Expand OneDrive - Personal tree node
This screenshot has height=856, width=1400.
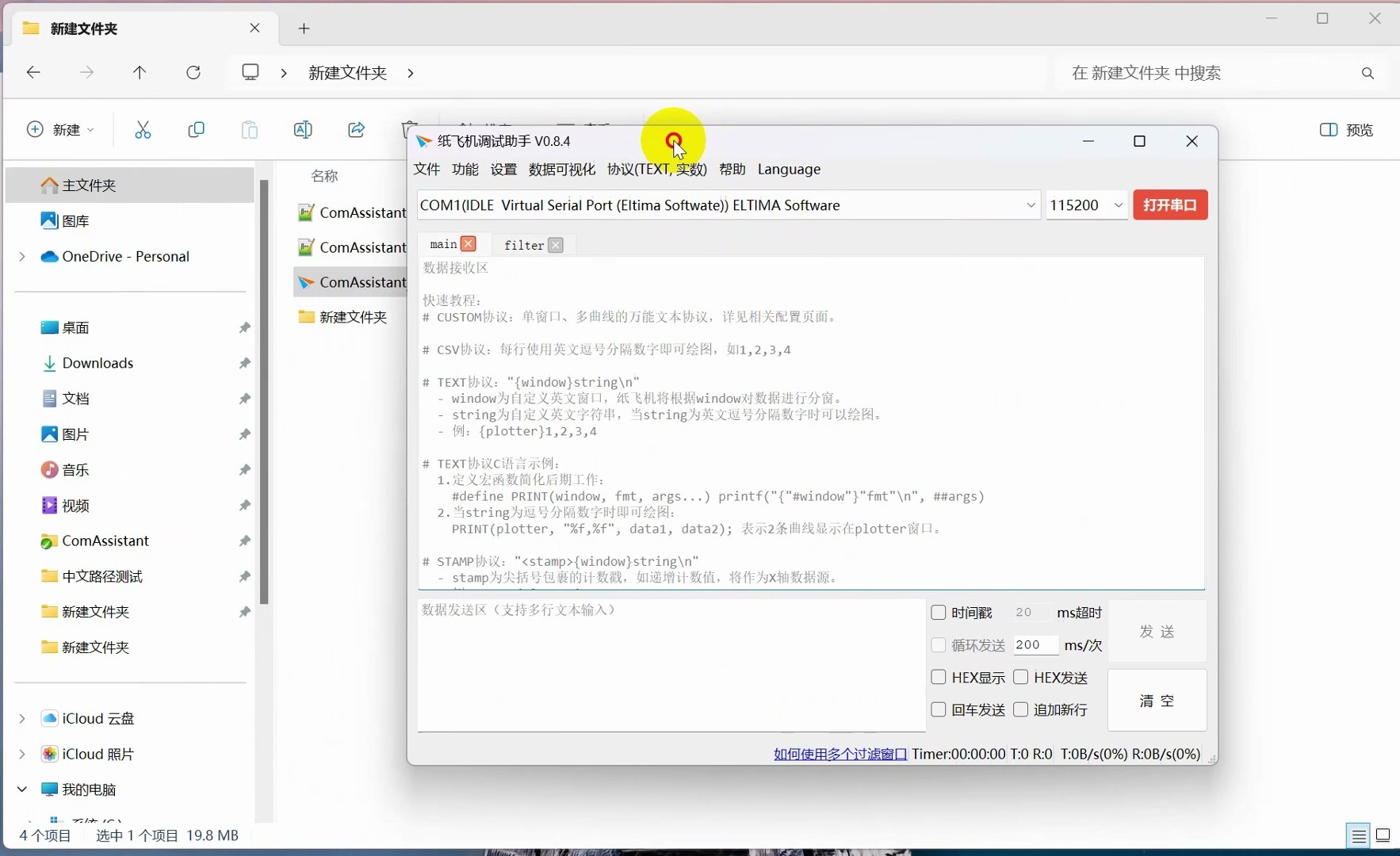tap(22, 256)
